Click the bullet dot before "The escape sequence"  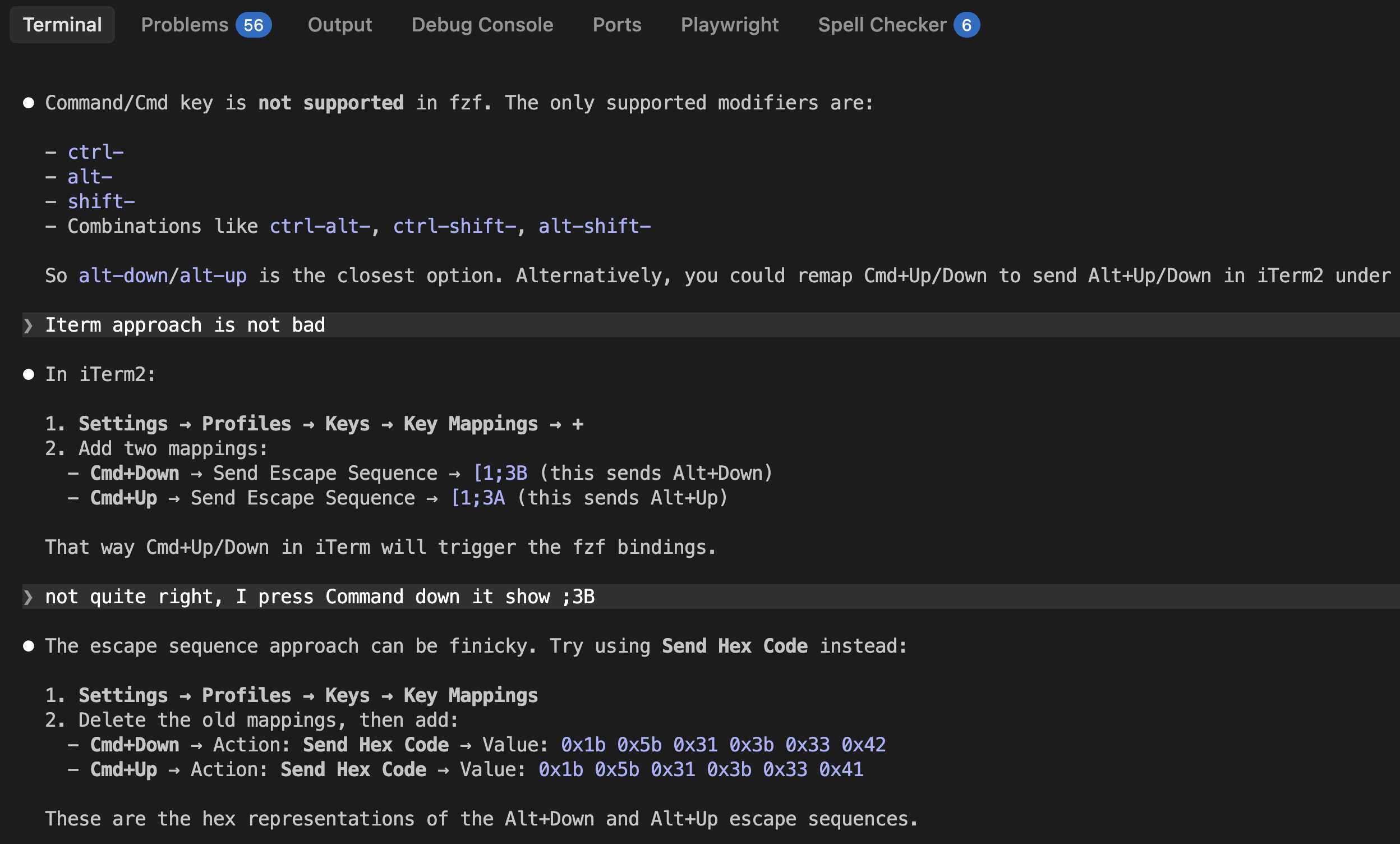point(29,646)
